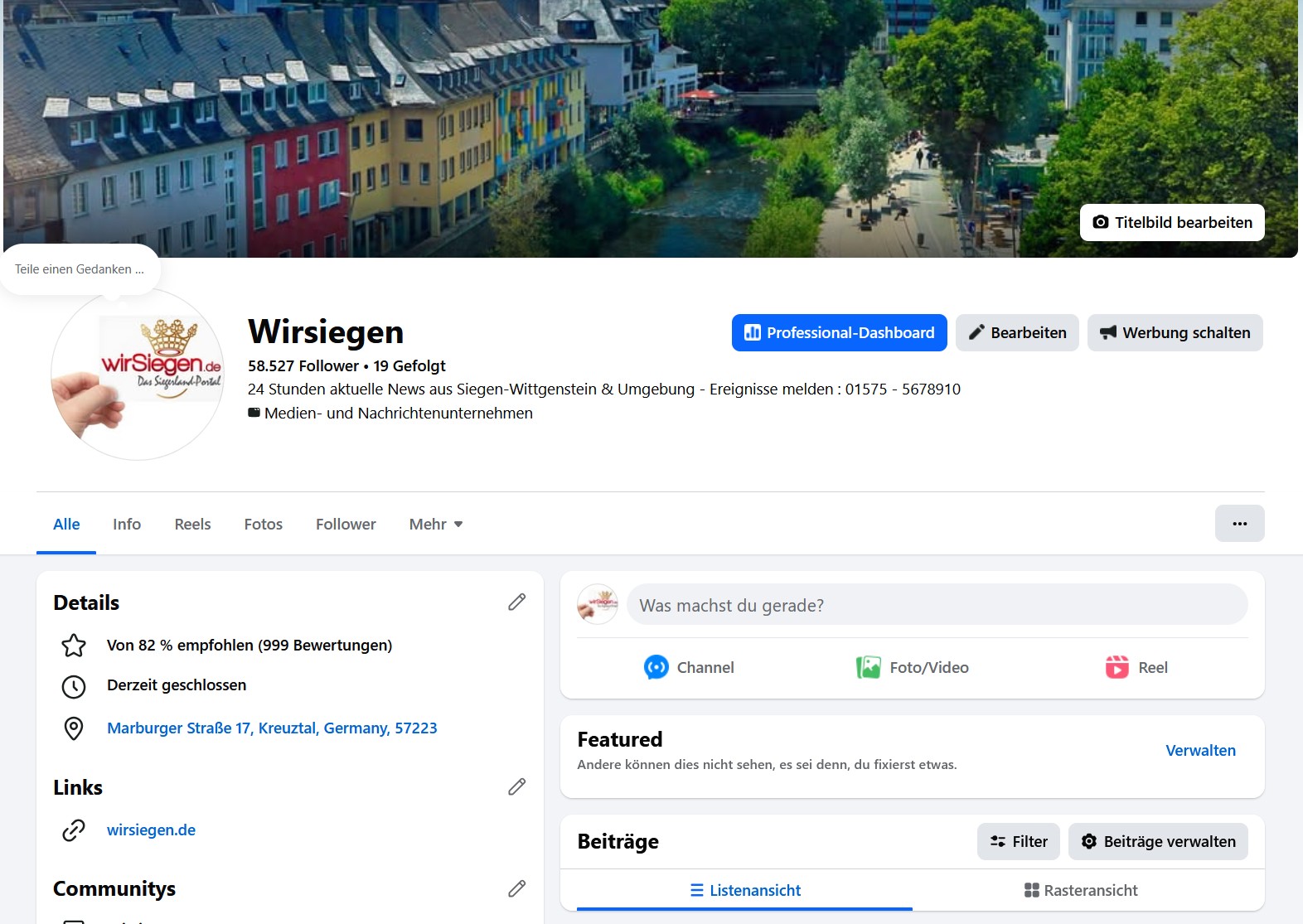Click 'Von 82 % empfohlen (999 Bewertungen)' text
1303x924 pixels.
pyautogui.click(x=249, y=646)
